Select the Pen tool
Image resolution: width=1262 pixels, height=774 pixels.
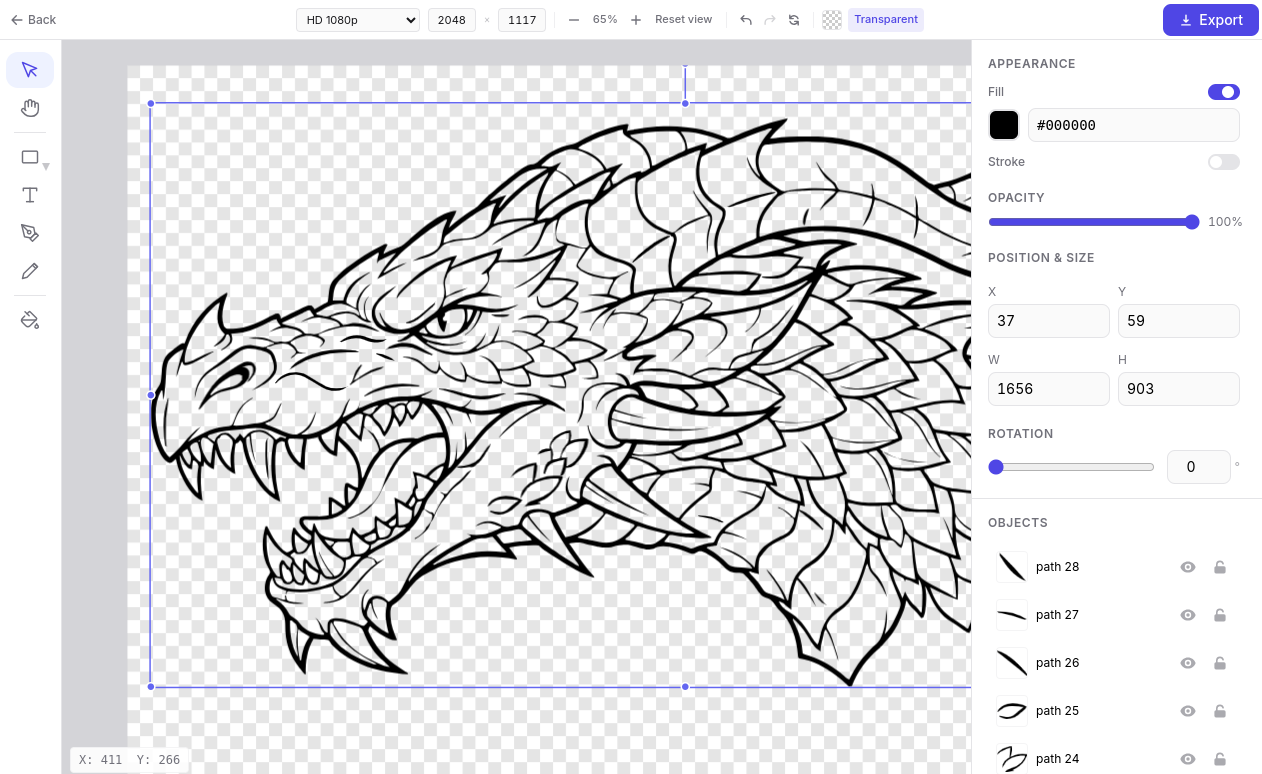point(30,233)
